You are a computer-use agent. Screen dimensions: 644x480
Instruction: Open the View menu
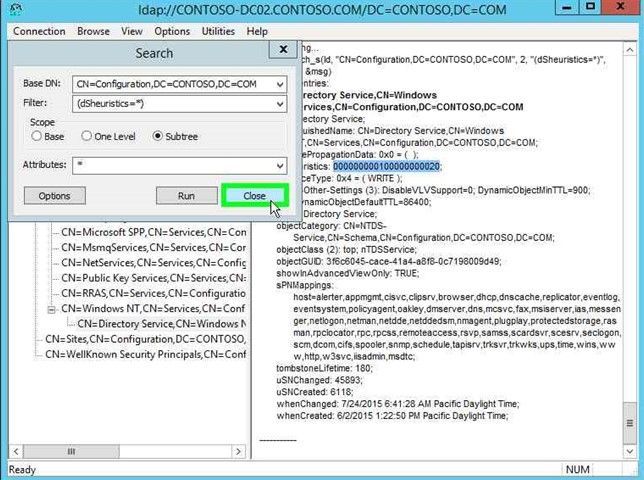[x=132, y=31]
